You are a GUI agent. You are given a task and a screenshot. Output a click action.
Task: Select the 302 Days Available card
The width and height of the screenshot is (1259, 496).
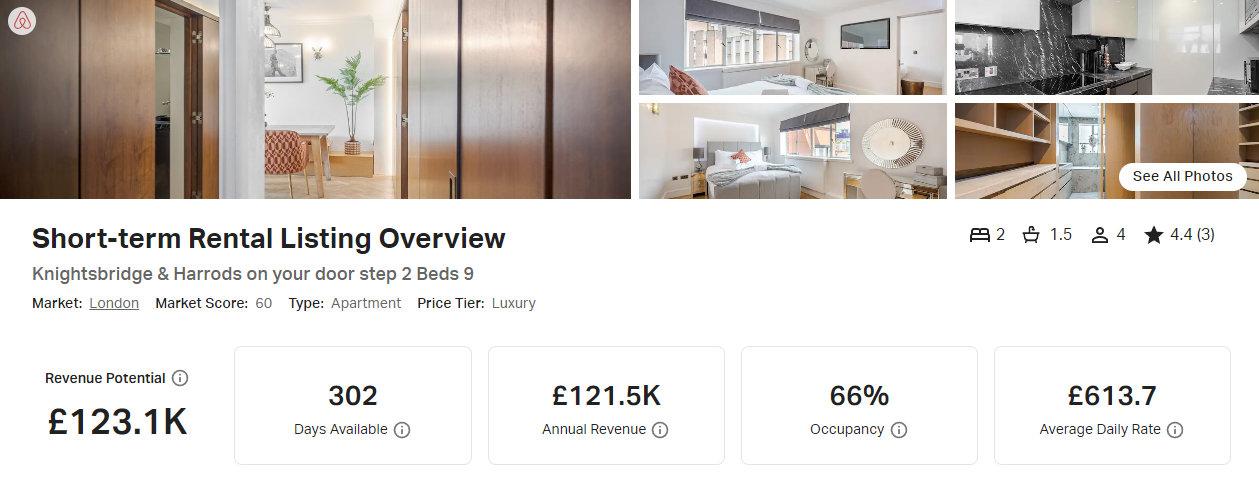click(353, 405)
